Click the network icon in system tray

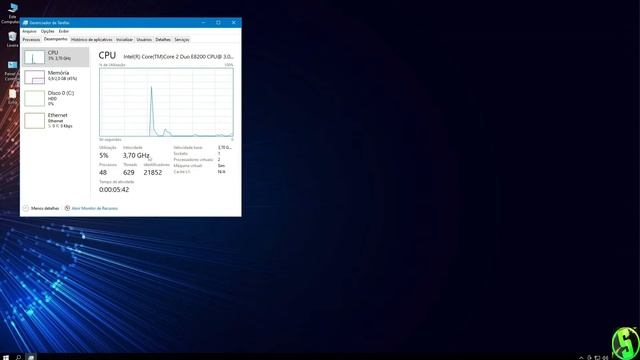coord(597,358)
